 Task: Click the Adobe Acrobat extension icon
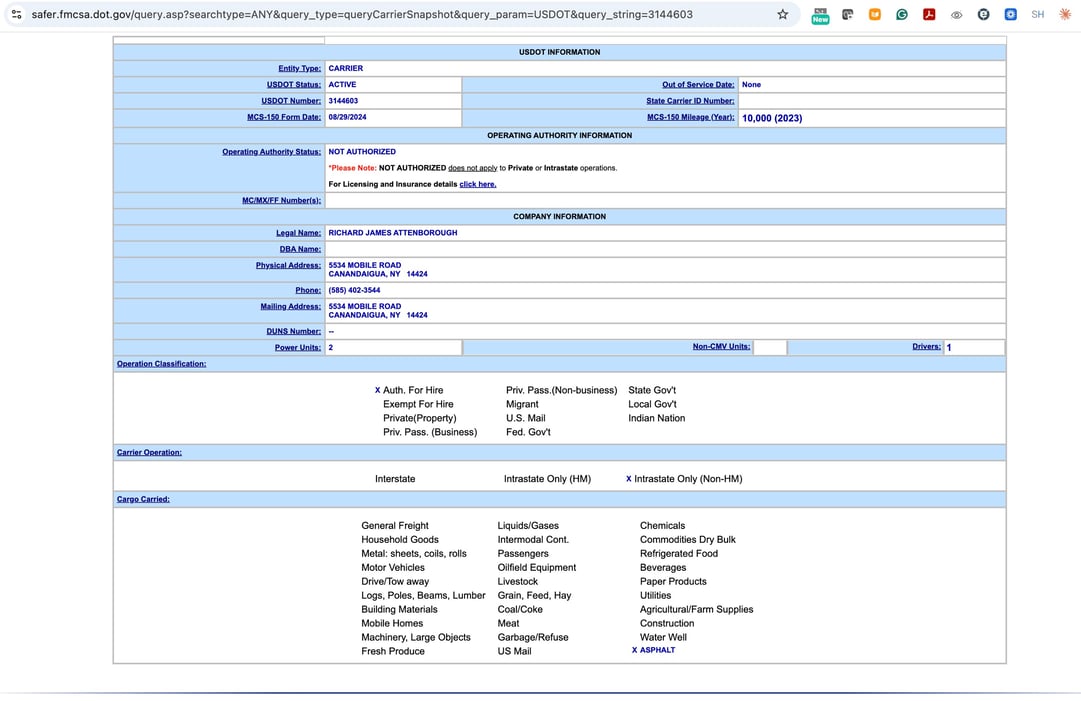tap(929, 15)
